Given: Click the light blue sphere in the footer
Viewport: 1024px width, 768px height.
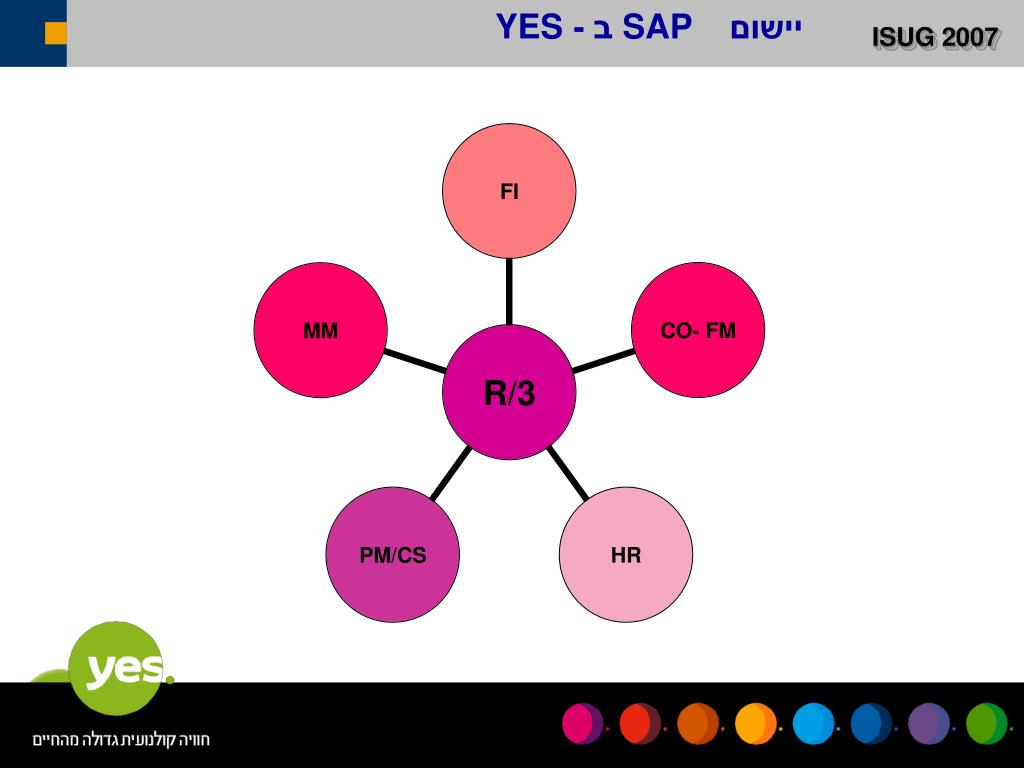Looking at the screenshot, I should click(814, 724).
